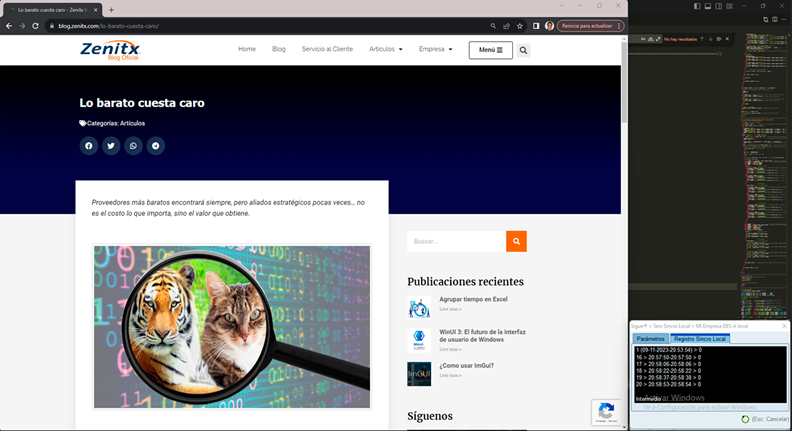792x431 pixels.
Task: Go to previous match in VS Code find
Action: coord(702,39)
